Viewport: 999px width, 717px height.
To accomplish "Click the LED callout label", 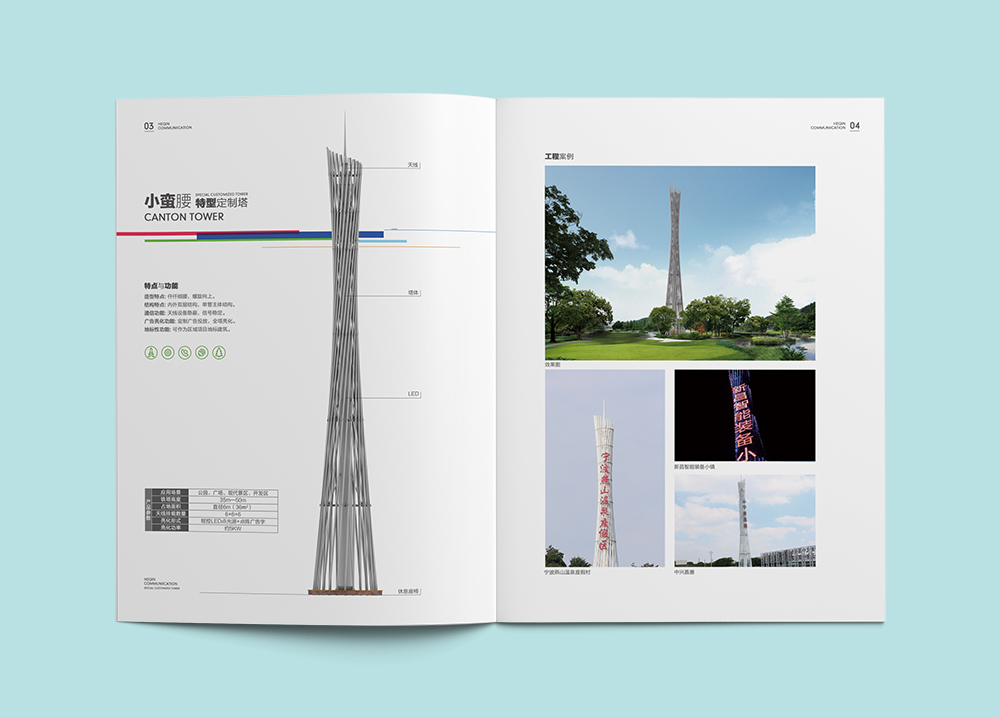I will coord(412,394).
